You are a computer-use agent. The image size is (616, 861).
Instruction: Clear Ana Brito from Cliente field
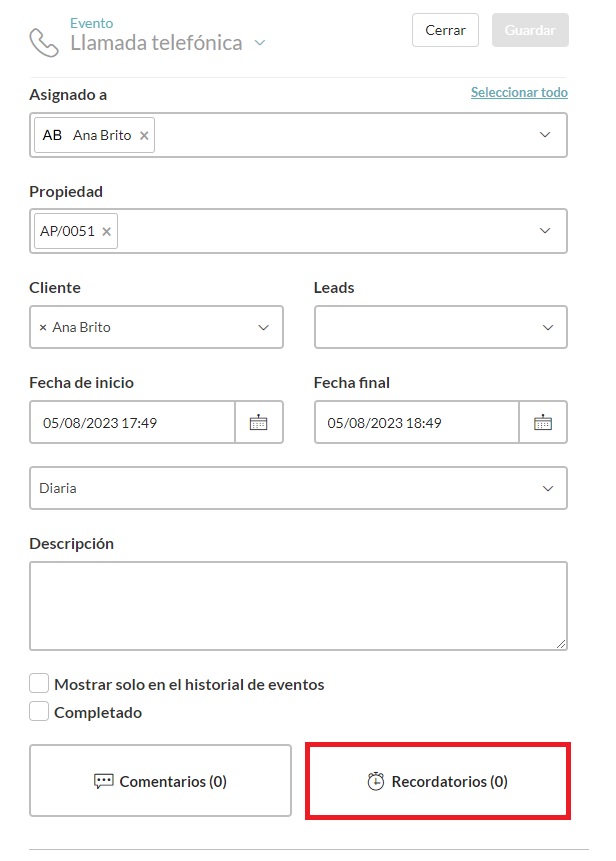(42, 328)
